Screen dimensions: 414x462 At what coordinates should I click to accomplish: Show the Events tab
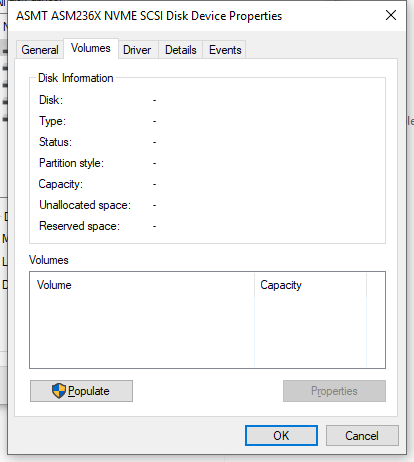[x=225, y=50]
